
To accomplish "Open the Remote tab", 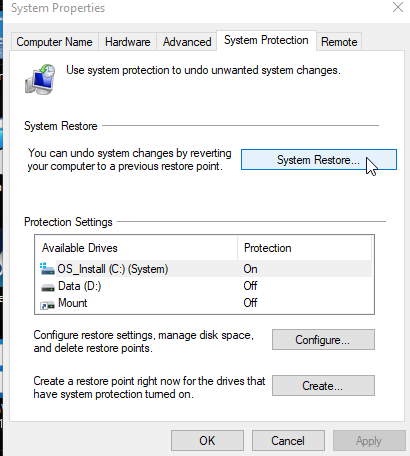I will [x=339, y=42].
